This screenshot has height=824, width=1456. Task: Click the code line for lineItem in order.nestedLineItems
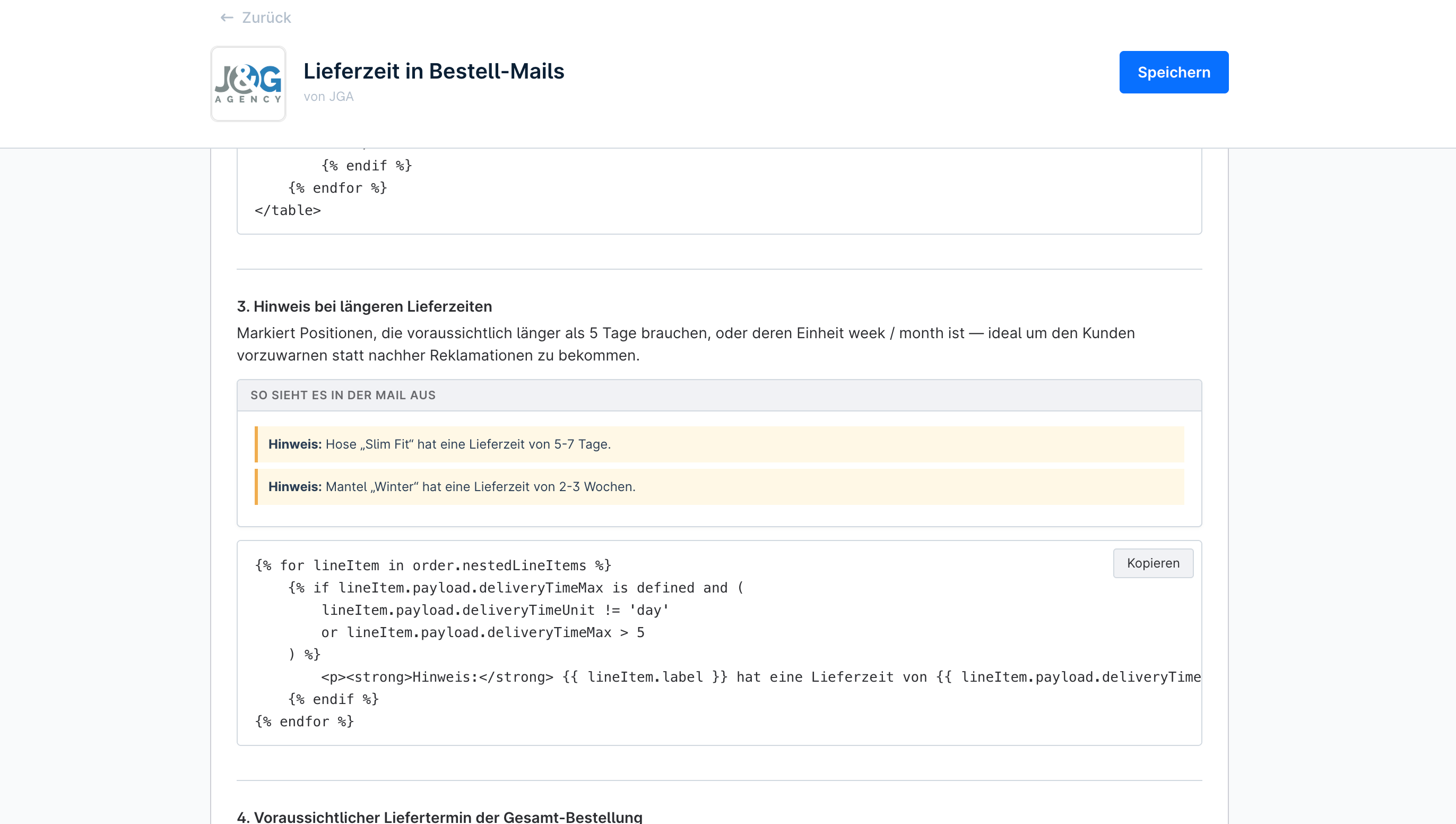(433, 565)
